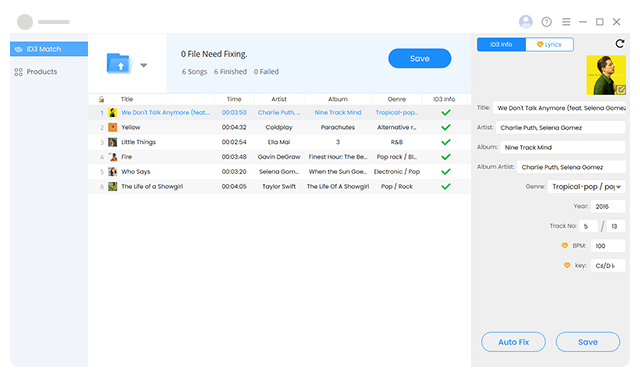Screen dimensions: 640x377
Task: Click the blue Save button at the top
Action: [x=420, y=58]
